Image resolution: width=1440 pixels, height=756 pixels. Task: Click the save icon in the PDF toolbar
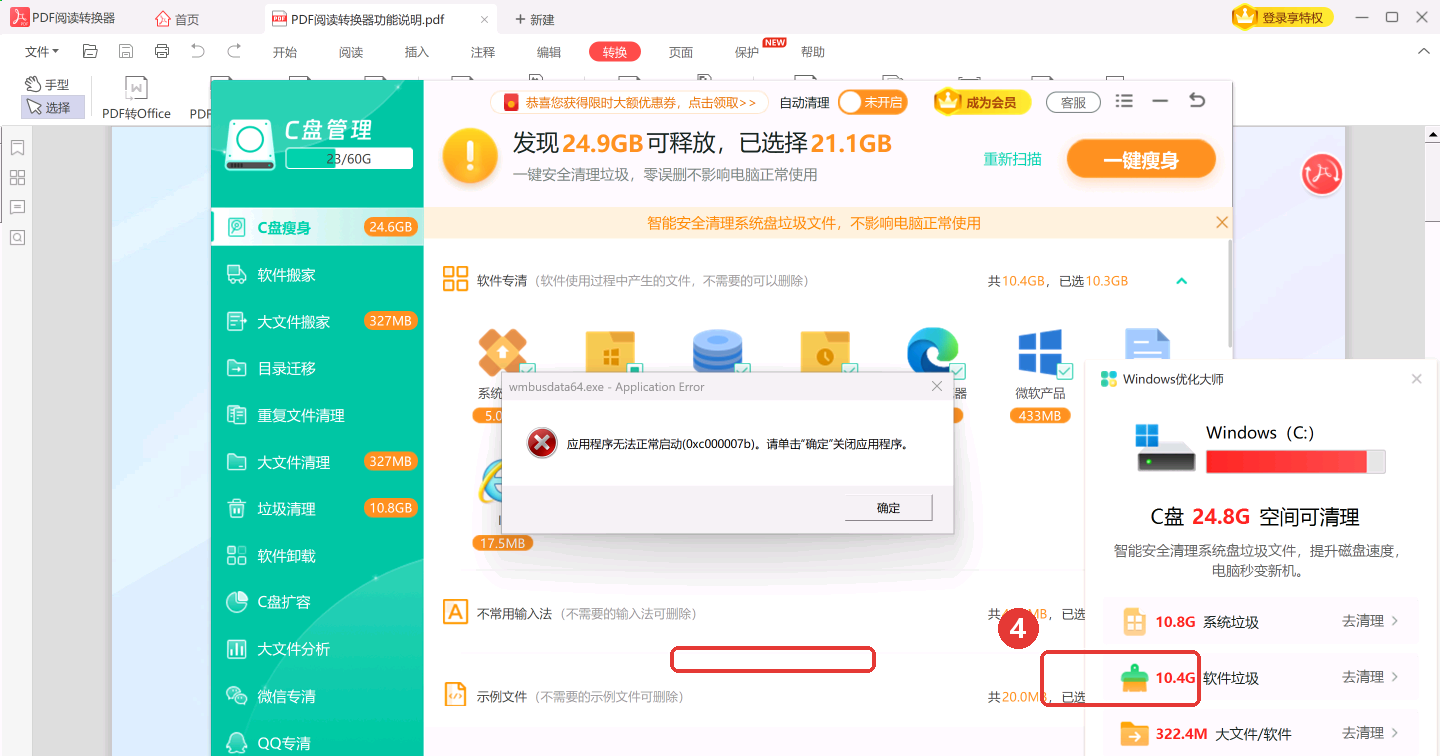click(126, 52)
